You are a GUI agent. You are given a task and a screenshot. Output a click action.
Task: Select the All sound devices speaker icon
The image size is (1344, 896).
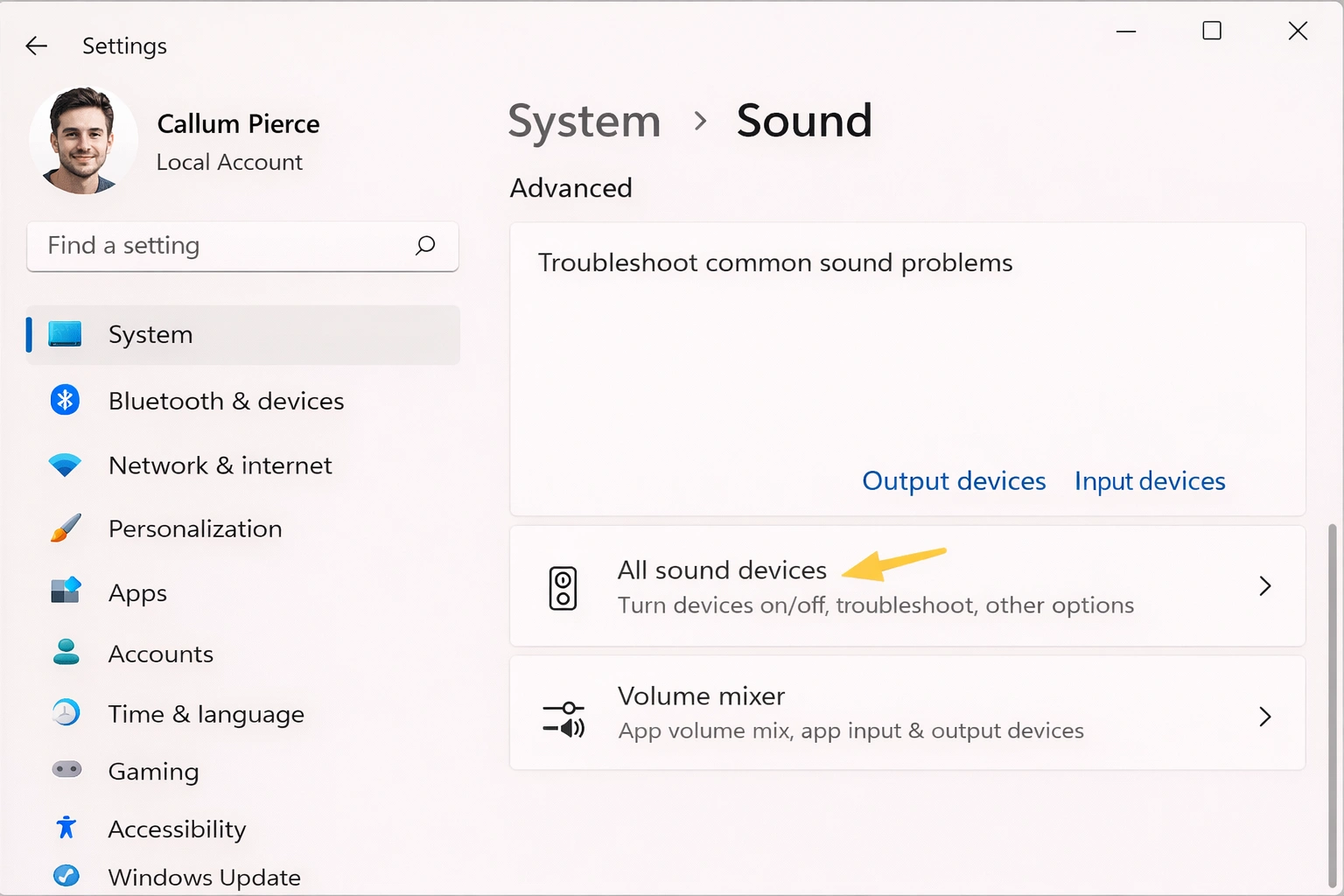(564, 586)
